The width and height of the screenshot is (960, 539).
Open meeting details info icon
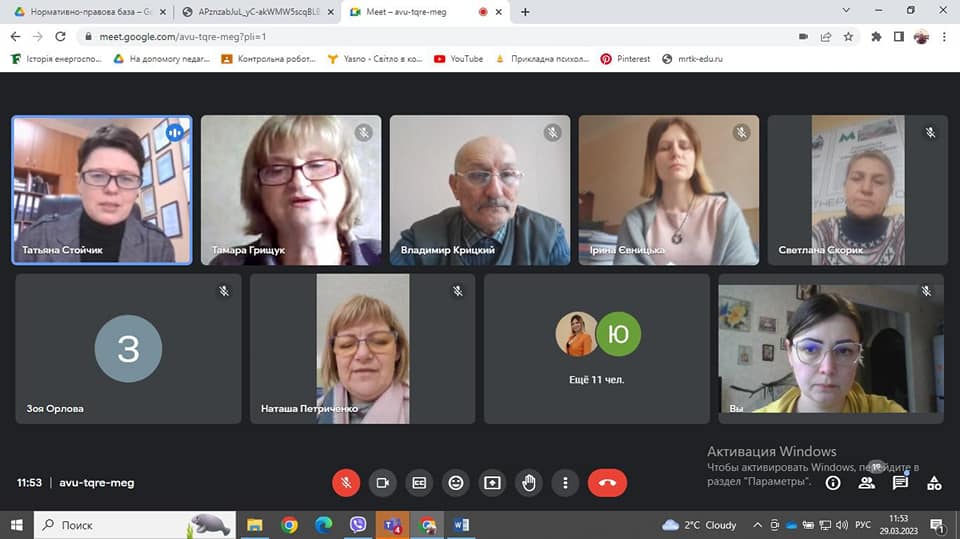pyautogui.click(x=833, y=483)
